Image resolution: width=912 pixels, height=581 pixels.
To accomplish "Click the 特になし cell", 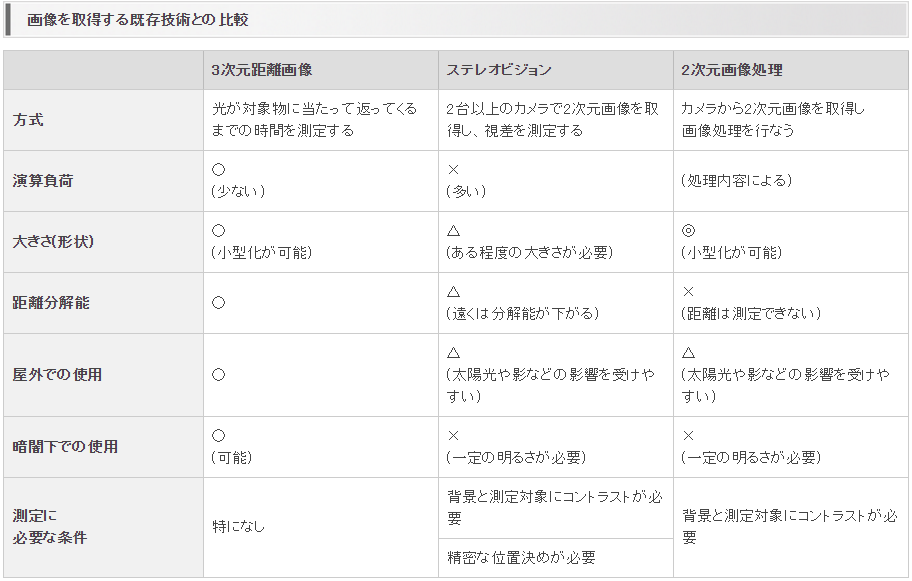I will [x=238, y=526].
